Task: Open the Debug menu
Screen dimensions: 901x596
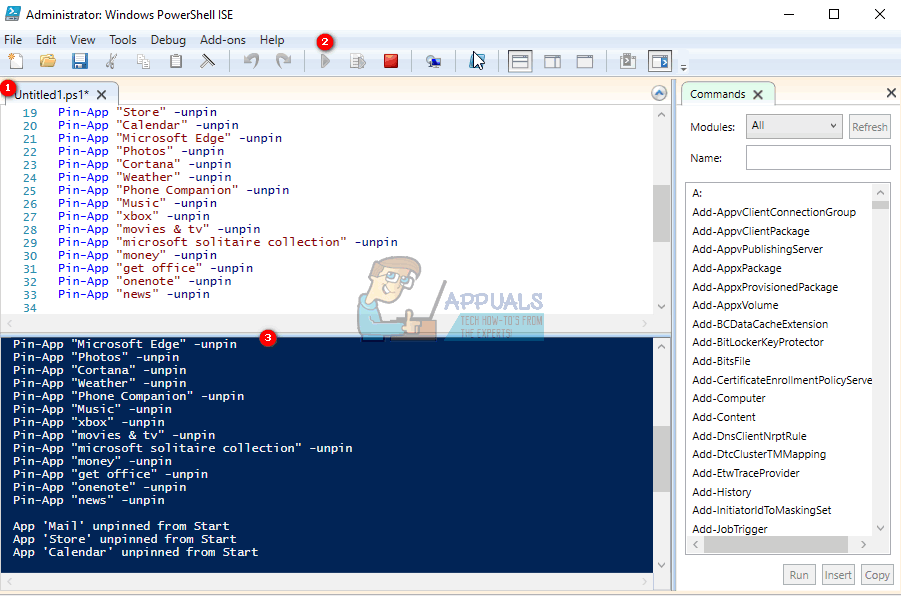Action: [x=168, y=40]
